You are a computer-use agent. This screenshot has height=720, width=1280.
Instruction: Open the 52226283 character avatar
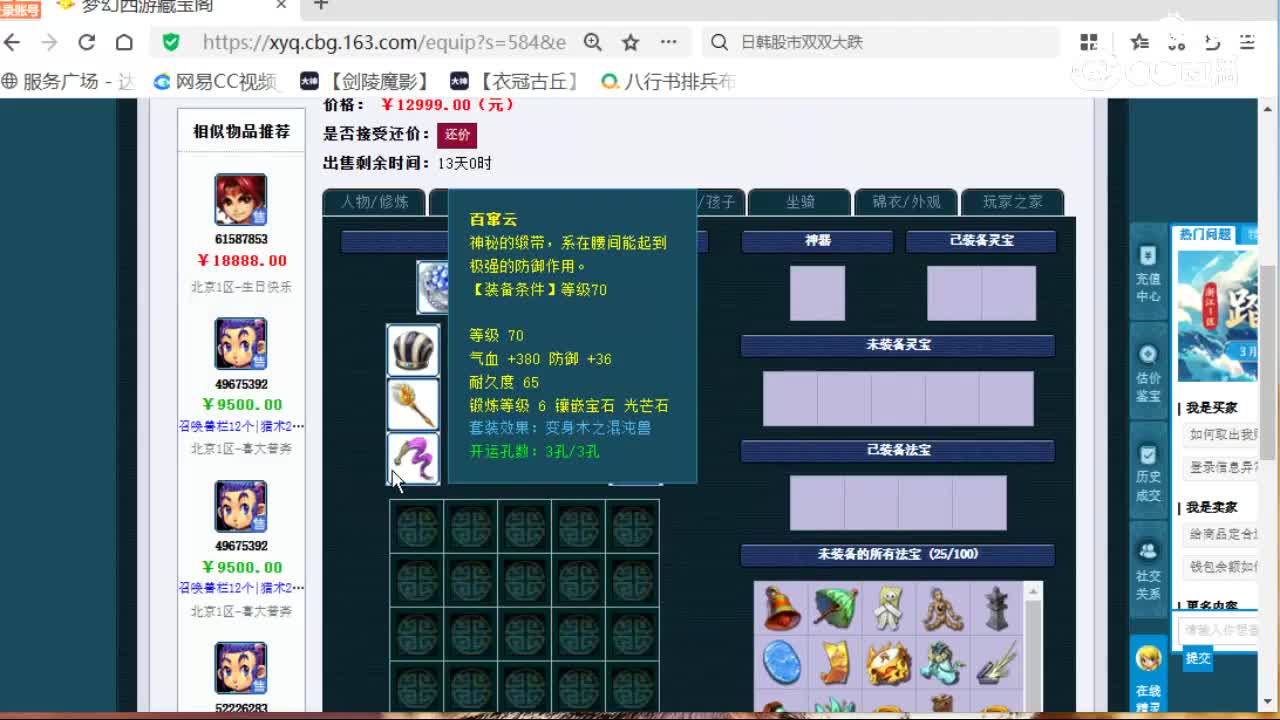240,668
